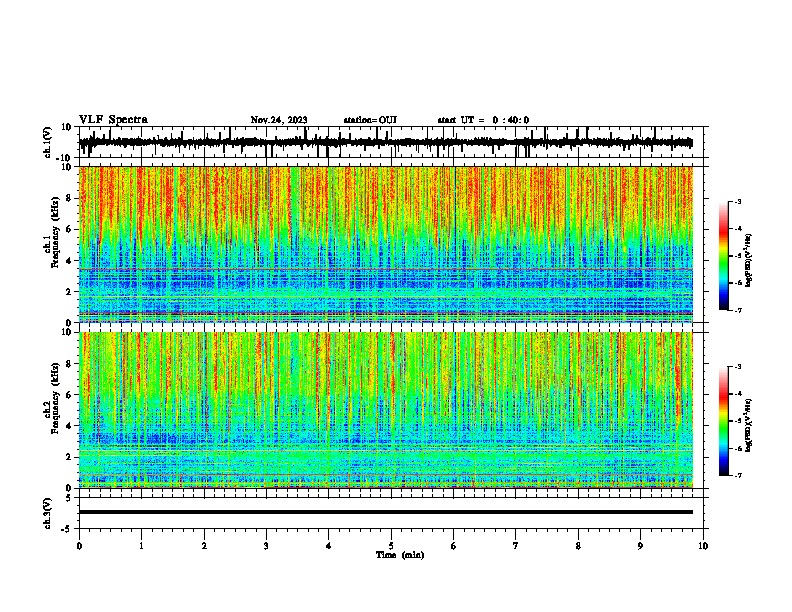Viewport: 792px width, 612px height.
Task: Select the date text "Nov.24, 2023"
Action: click(279, 120)
